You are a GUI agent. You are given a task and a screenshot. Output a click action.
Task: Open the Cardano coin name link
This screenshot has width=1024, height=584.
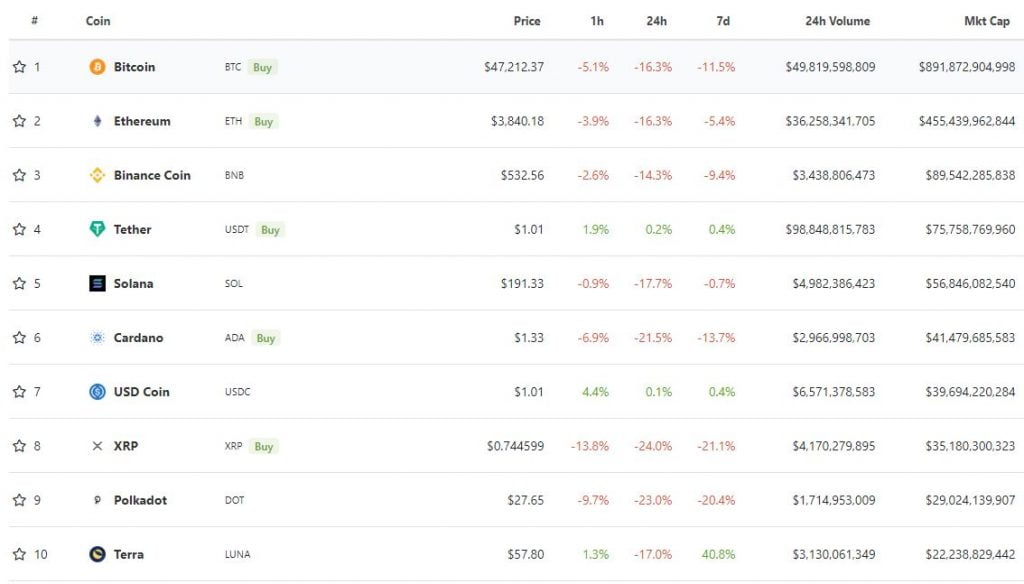pyautogui.click(x=138, y=338)
